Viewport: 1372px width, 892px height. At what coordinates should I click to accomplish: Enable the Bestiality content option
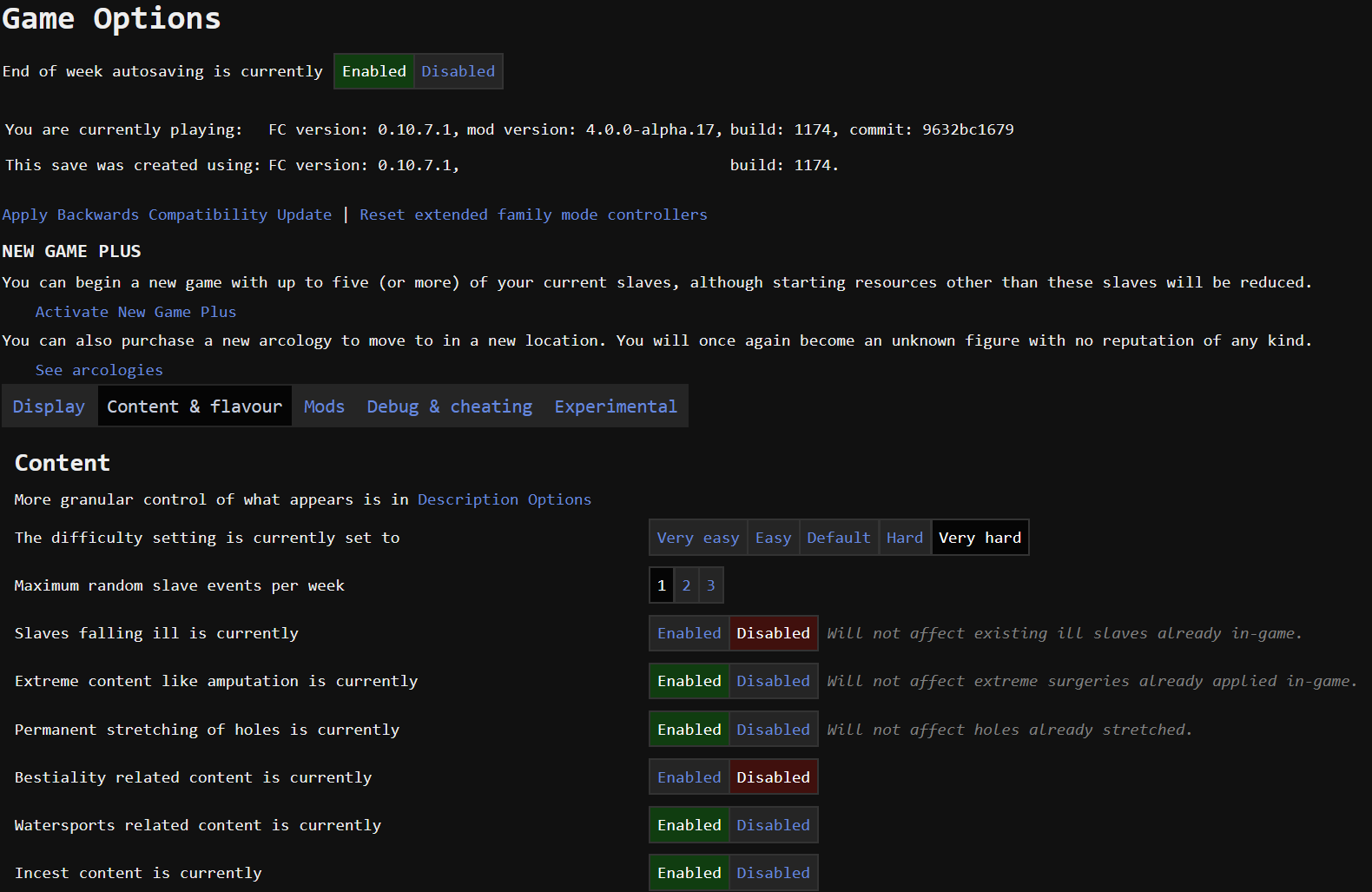click(x=689, y=777)
